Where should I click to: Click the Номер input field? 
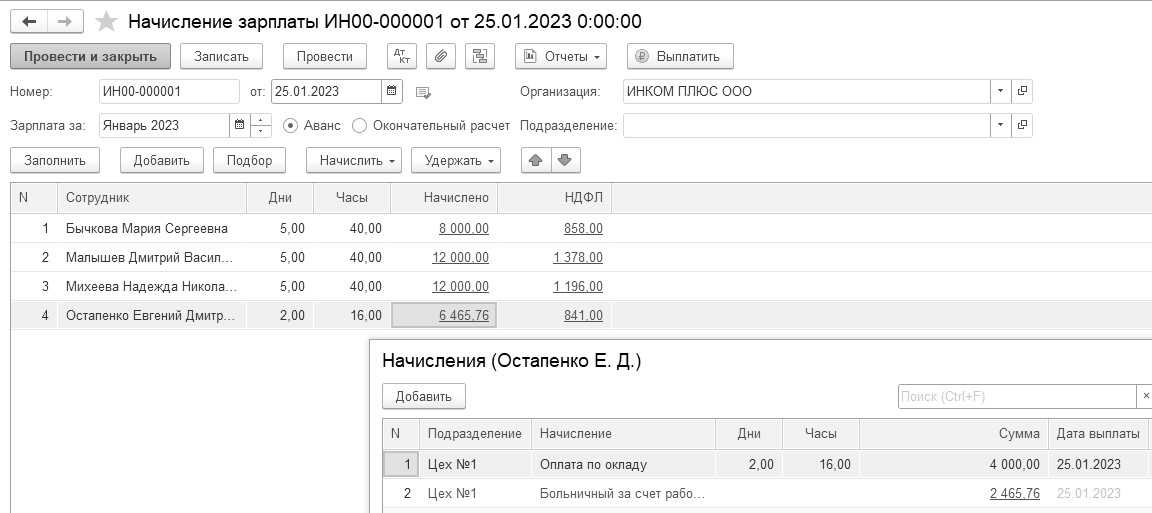[169, 91]
